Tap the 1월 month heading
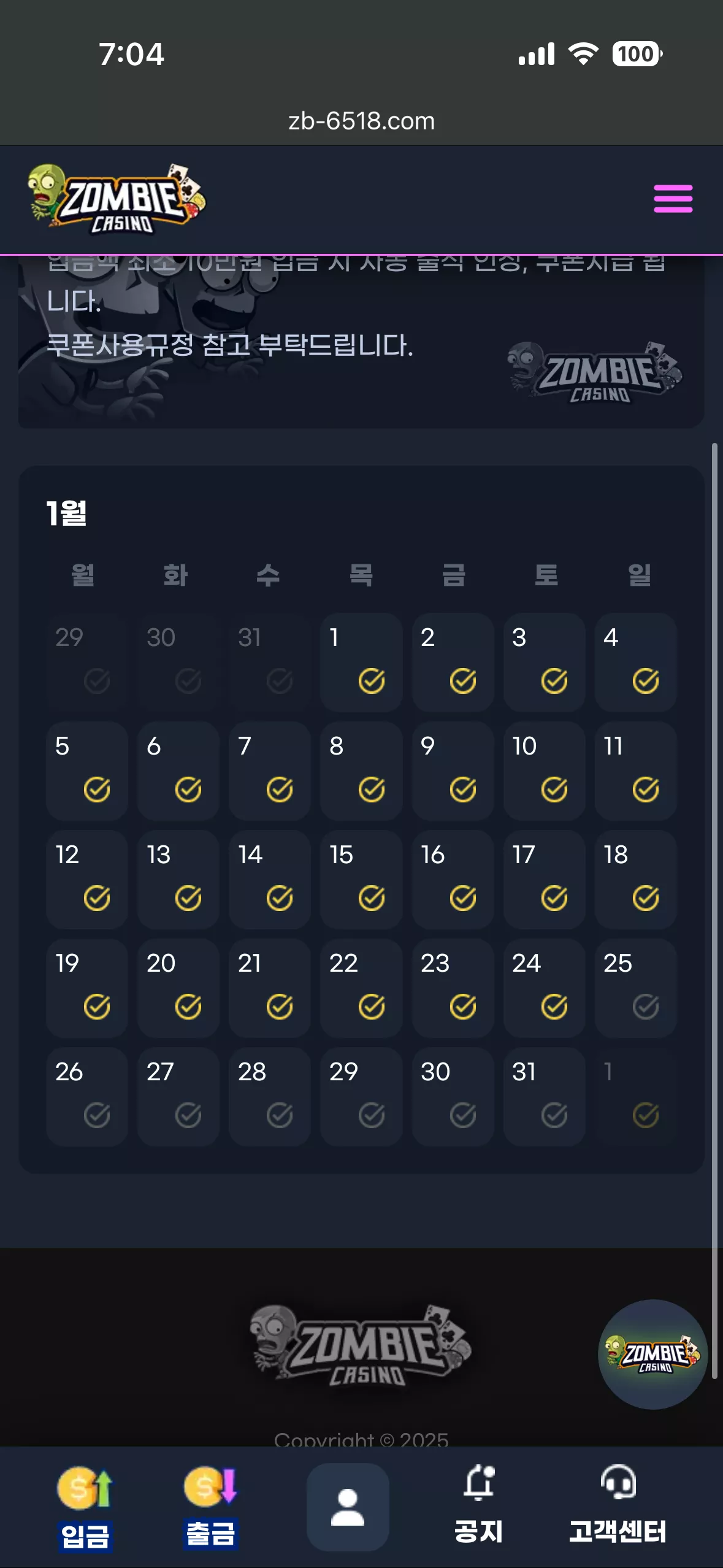723x1568 pixels. point(67,513)
